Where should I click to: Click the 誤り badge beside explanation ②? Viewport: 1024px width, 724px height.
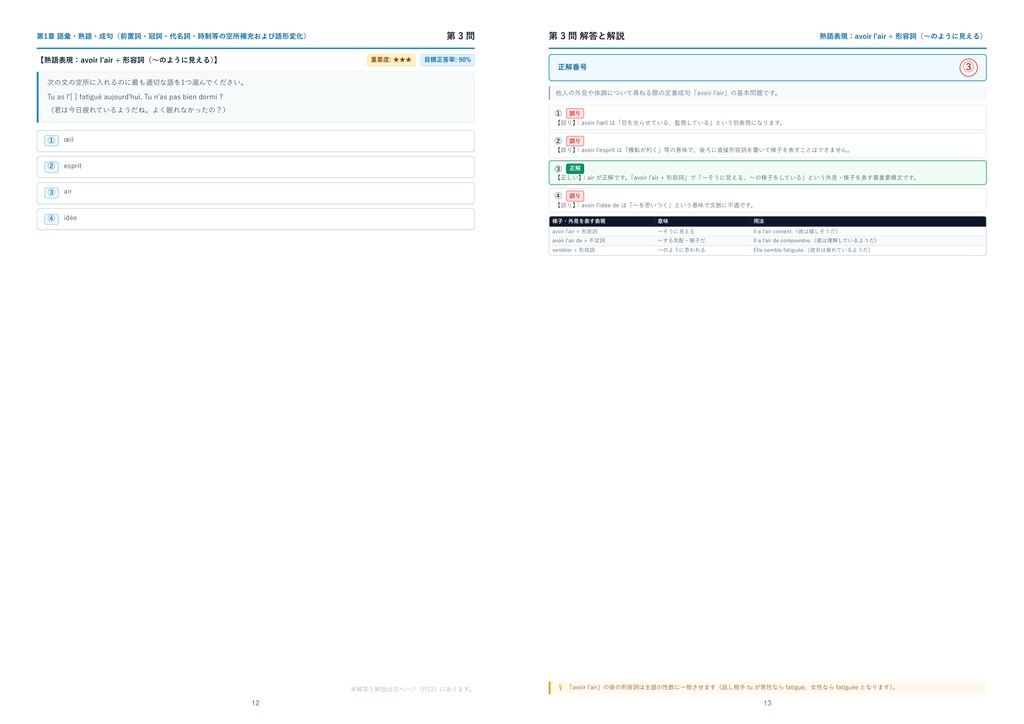point(575,141)
